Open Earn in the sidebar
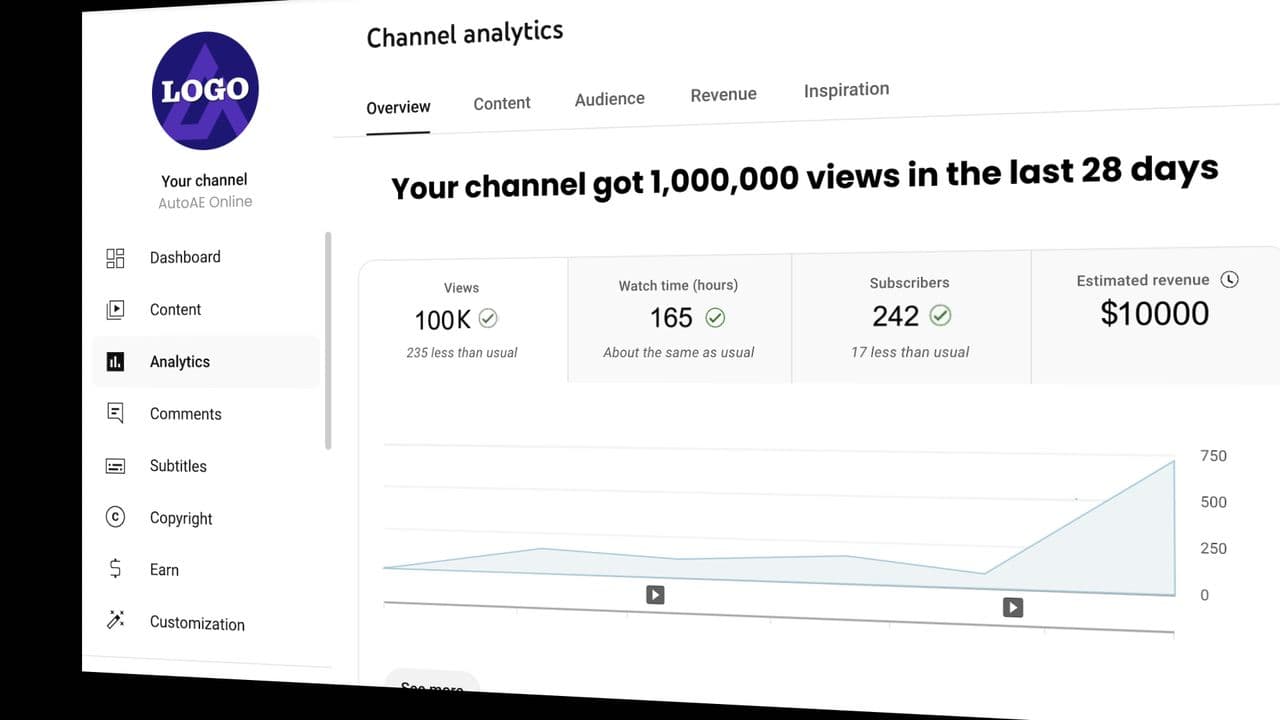This screenshot has height=720, width=1280. pos(164,570)
